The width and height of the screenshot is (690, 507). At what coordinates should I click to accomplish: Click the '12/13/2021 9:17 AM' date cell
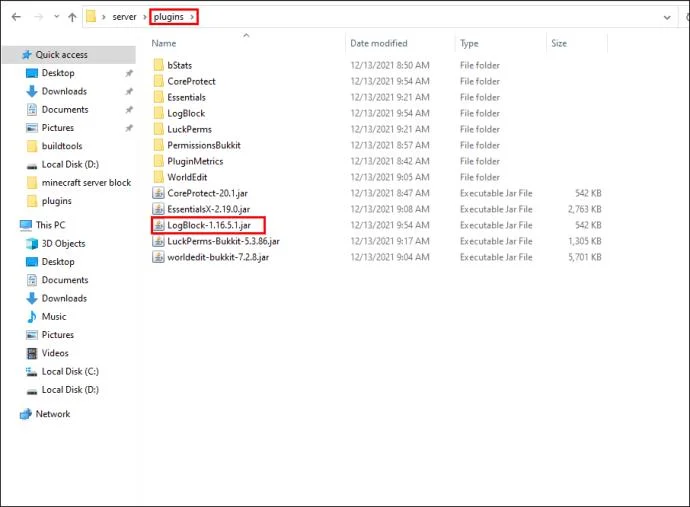click(390, 241)
